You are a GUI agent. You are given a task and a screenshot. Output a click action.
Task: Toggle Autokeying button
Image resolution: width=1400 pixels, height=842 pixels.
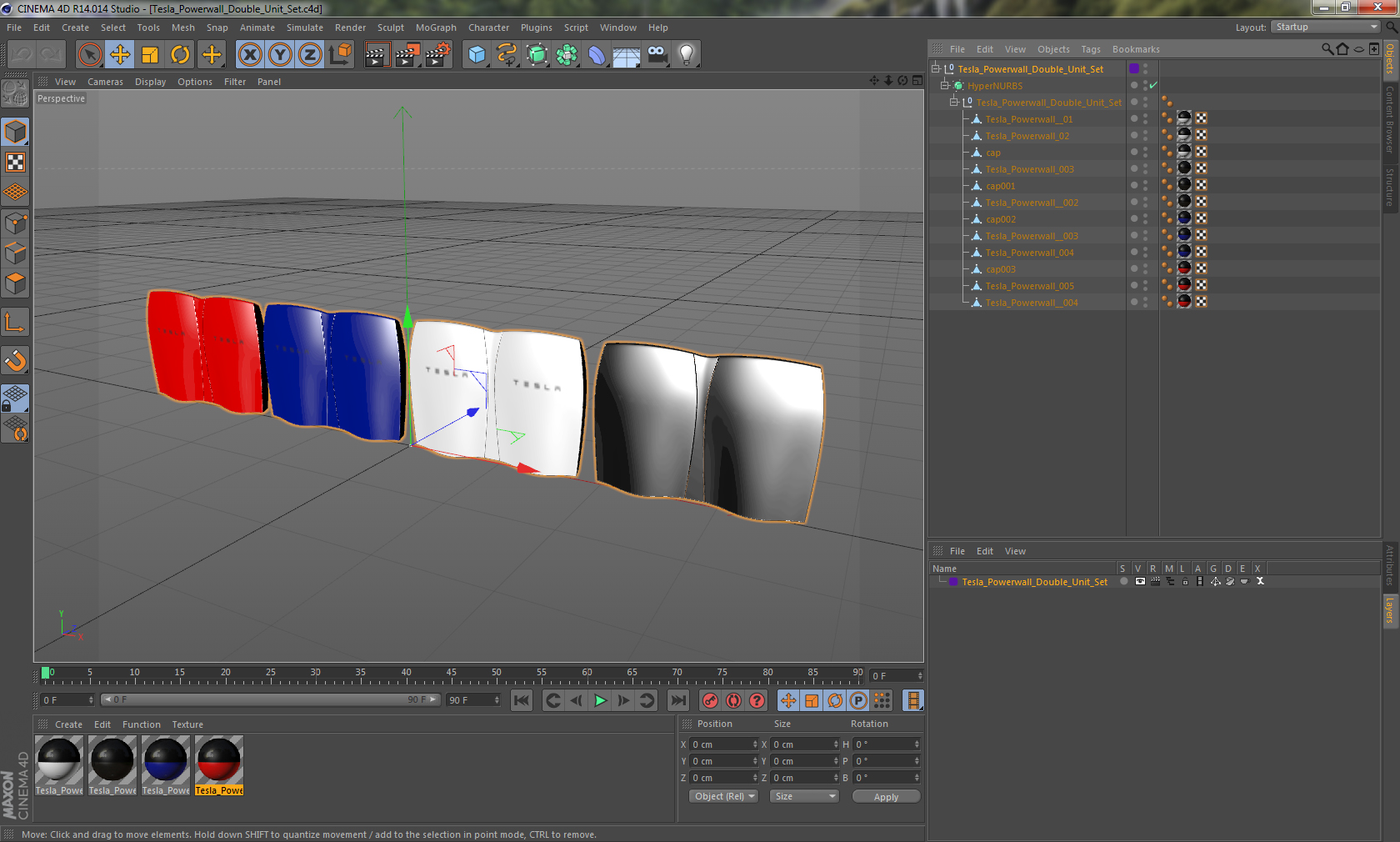click(x=733, y=701)
